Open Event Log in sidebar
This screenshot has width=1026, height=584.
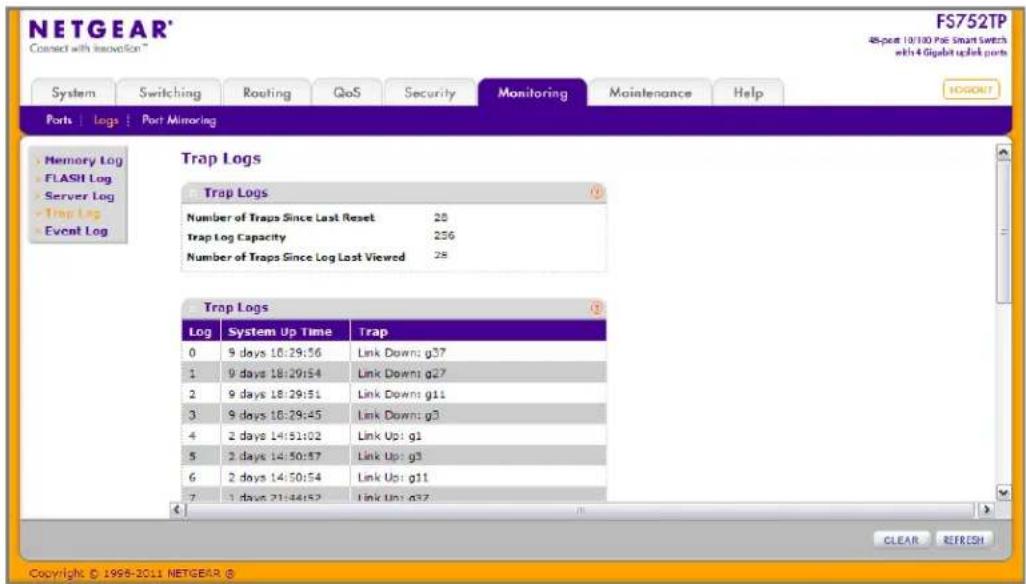pos(76,231)
